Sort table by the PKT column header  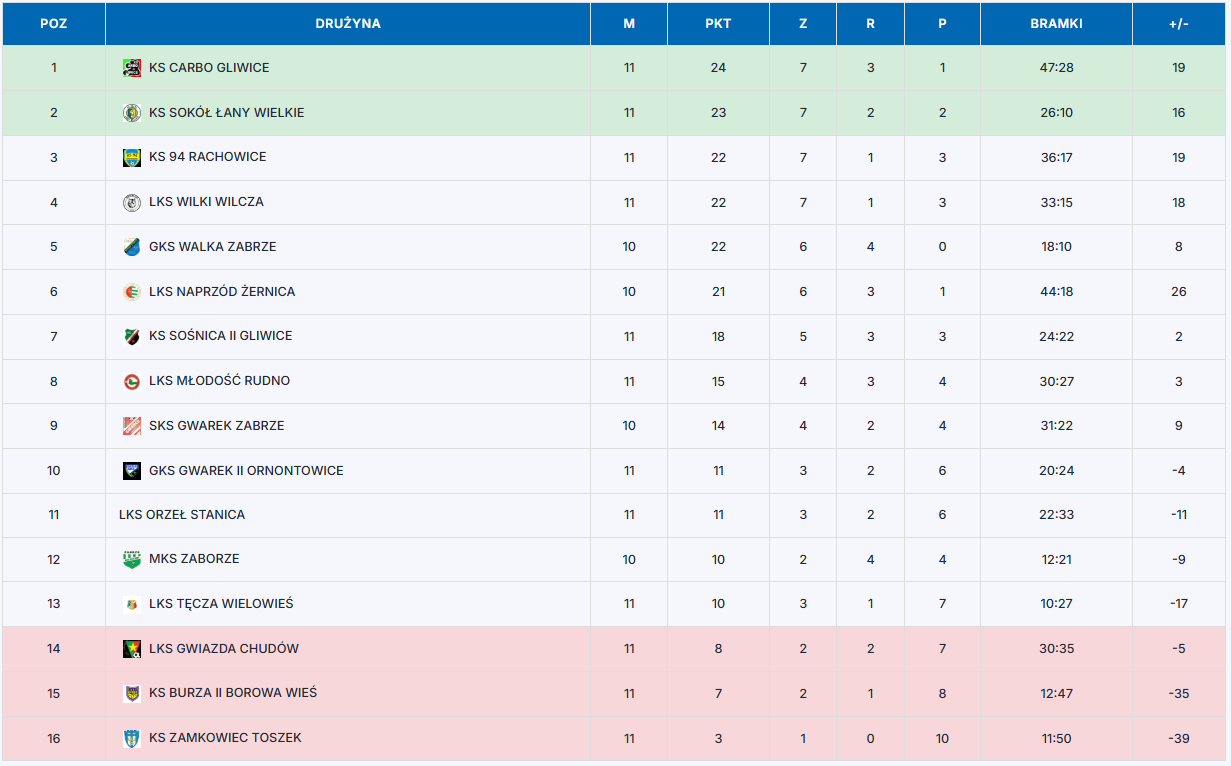[x=718, y=24]
